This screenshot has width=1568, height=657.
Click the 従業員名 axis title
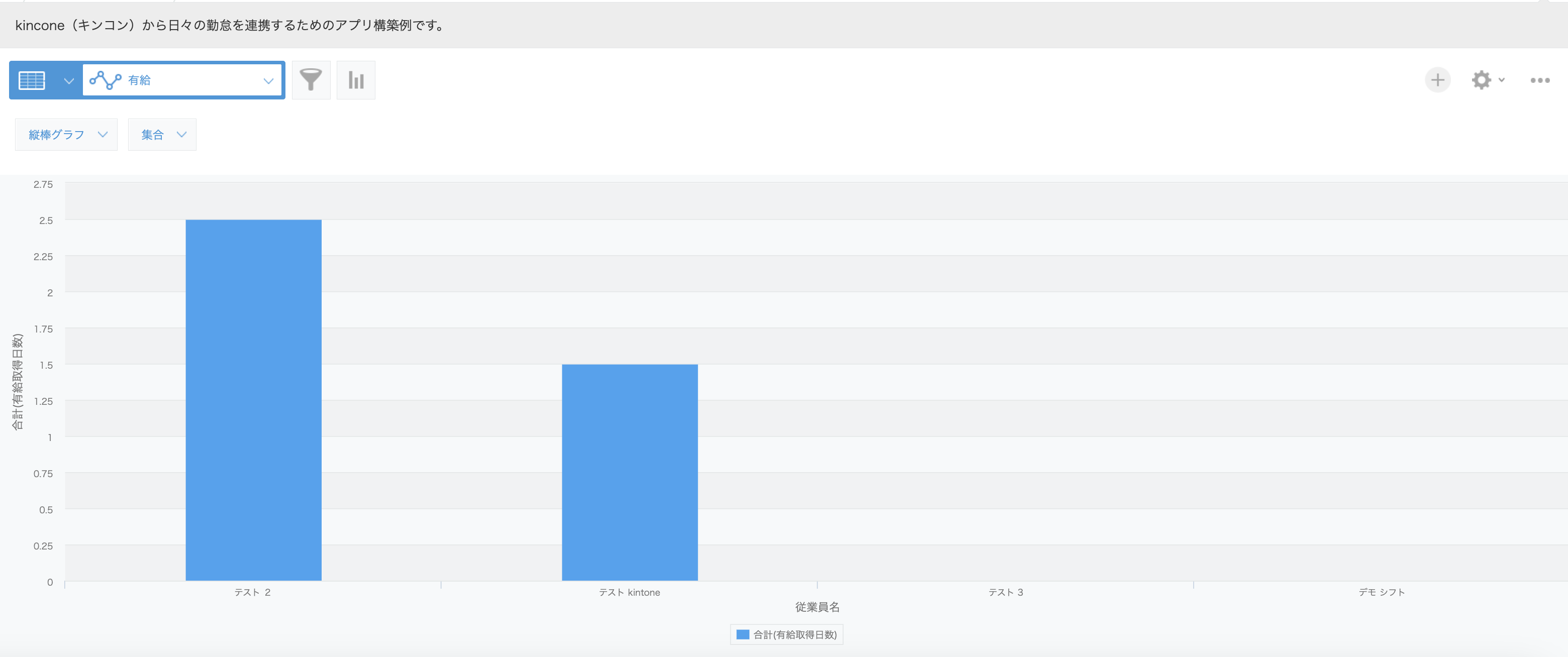coord(818,607)
